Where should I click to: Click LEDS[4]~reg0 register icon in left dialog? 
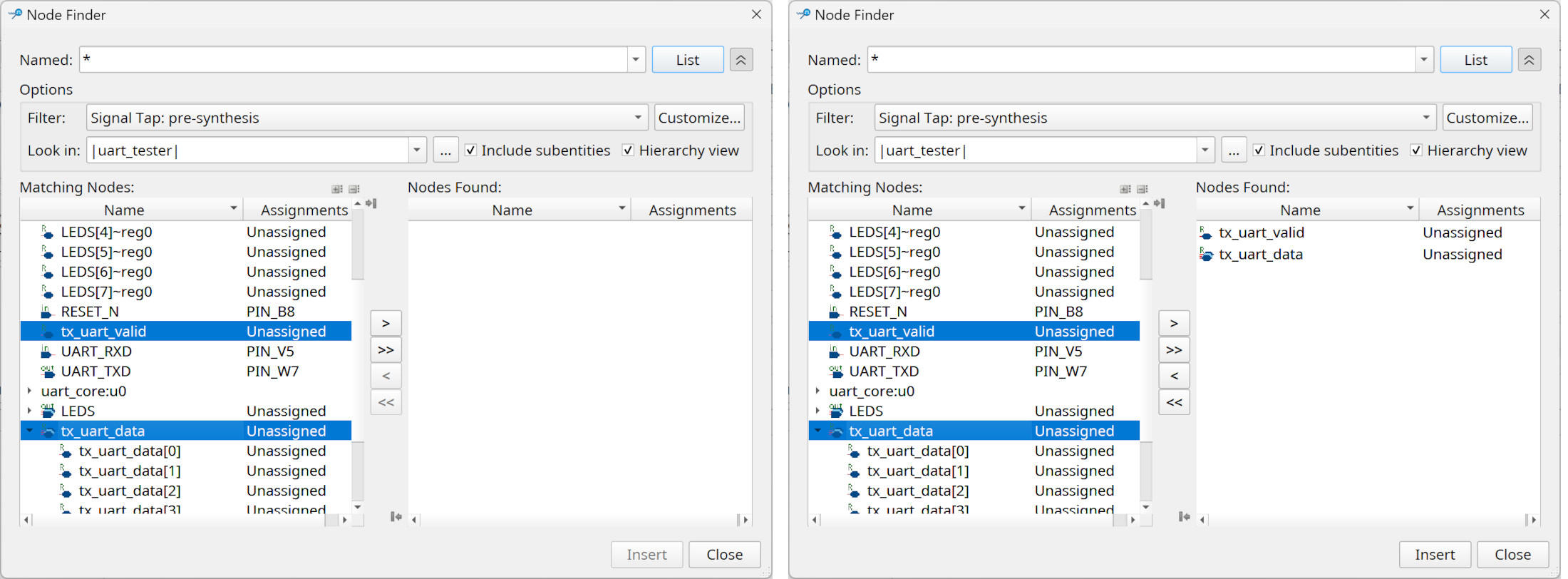48,232
